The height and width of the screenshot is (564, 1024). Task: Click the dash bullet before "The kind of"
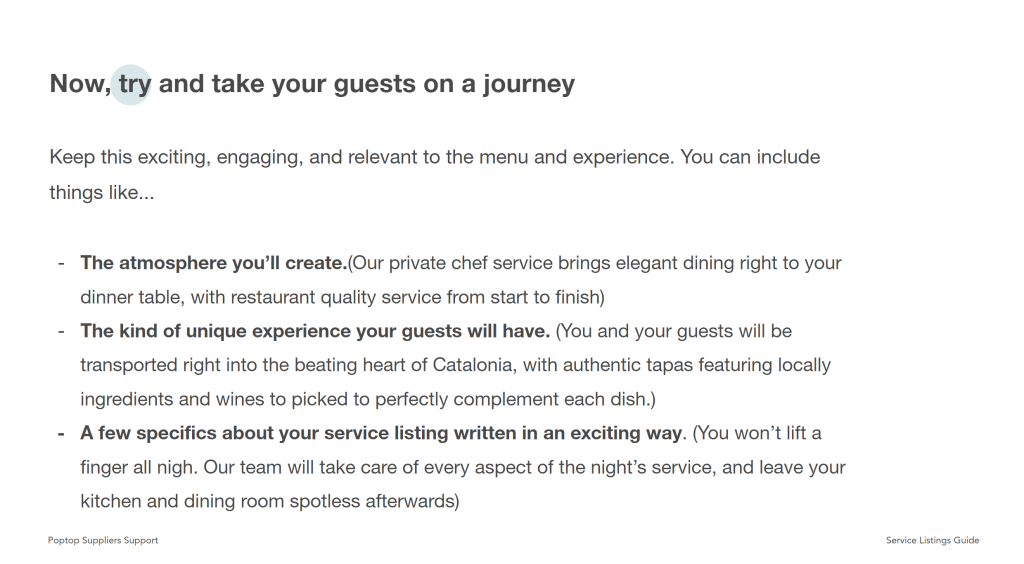tap(61, 331)
